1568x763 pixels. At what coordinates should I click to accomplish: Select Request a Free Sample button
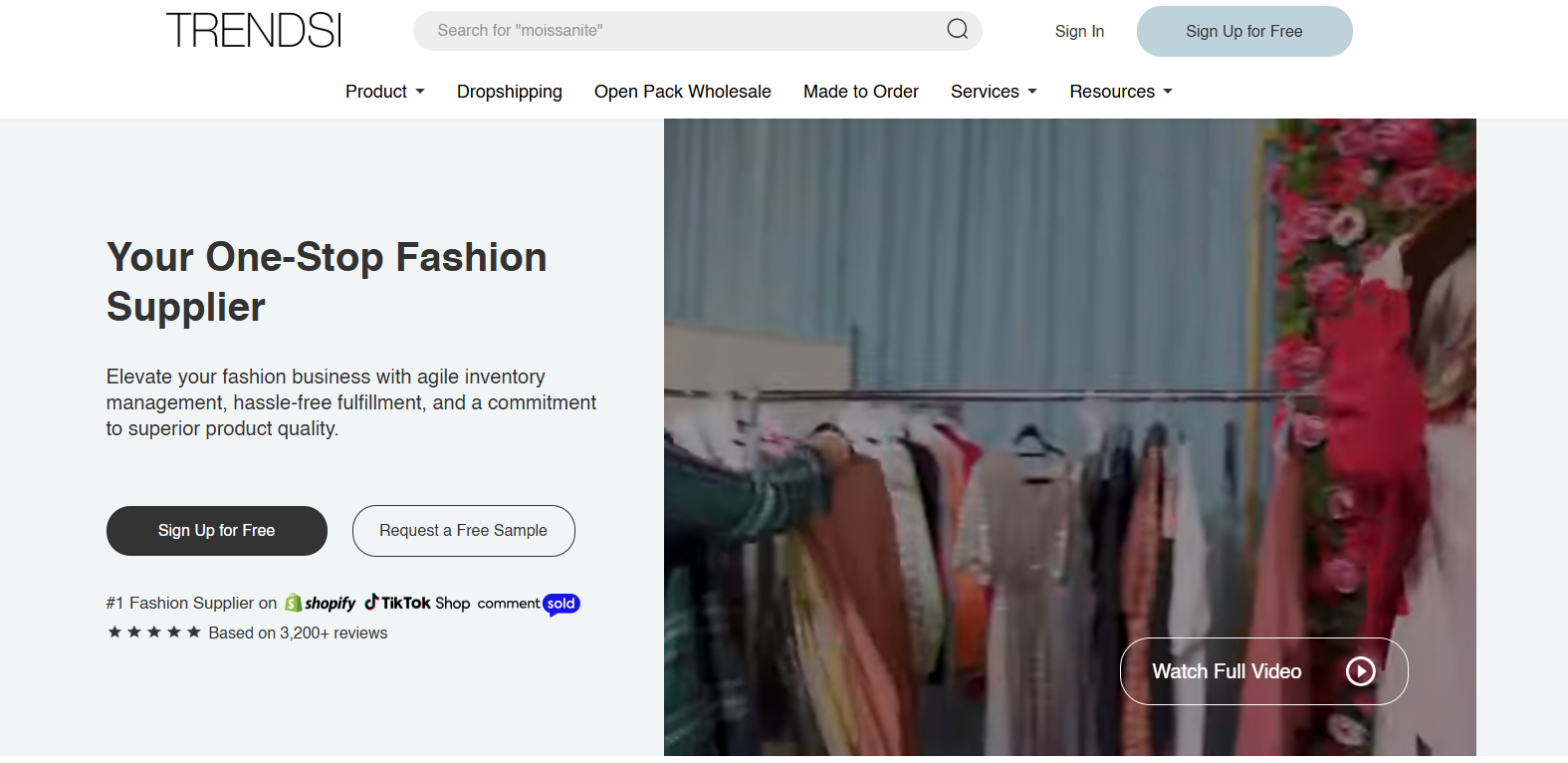pos(463,531)
